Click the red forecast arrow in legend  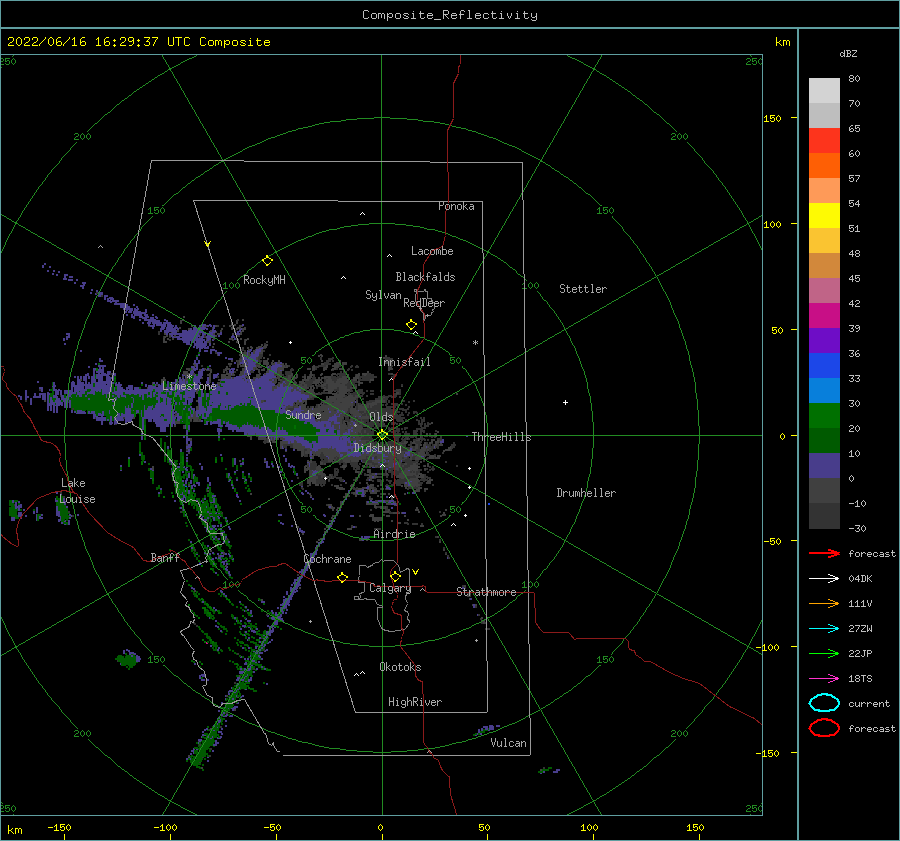824,553
